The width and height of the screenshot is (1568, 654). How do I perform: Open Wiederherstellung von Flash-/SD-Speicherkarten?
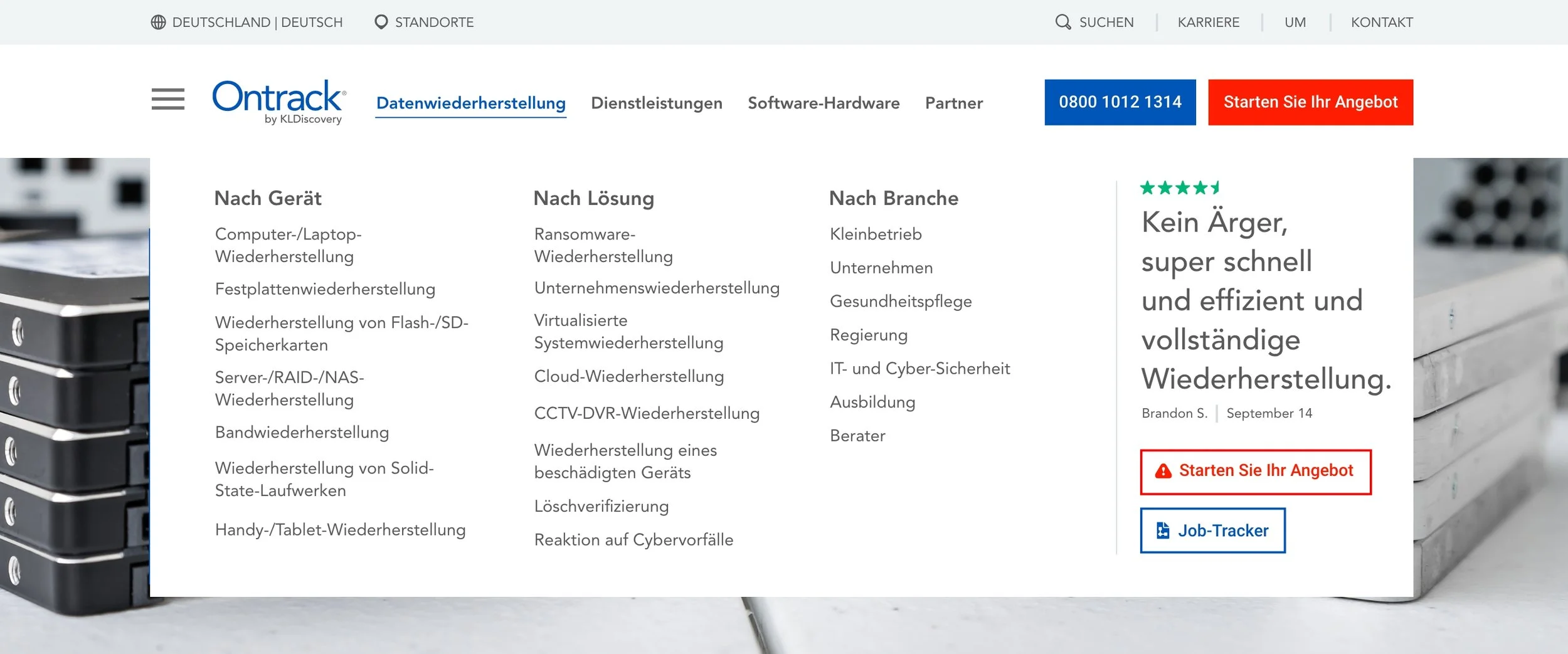pyautogui.click(x=341, y=334)
